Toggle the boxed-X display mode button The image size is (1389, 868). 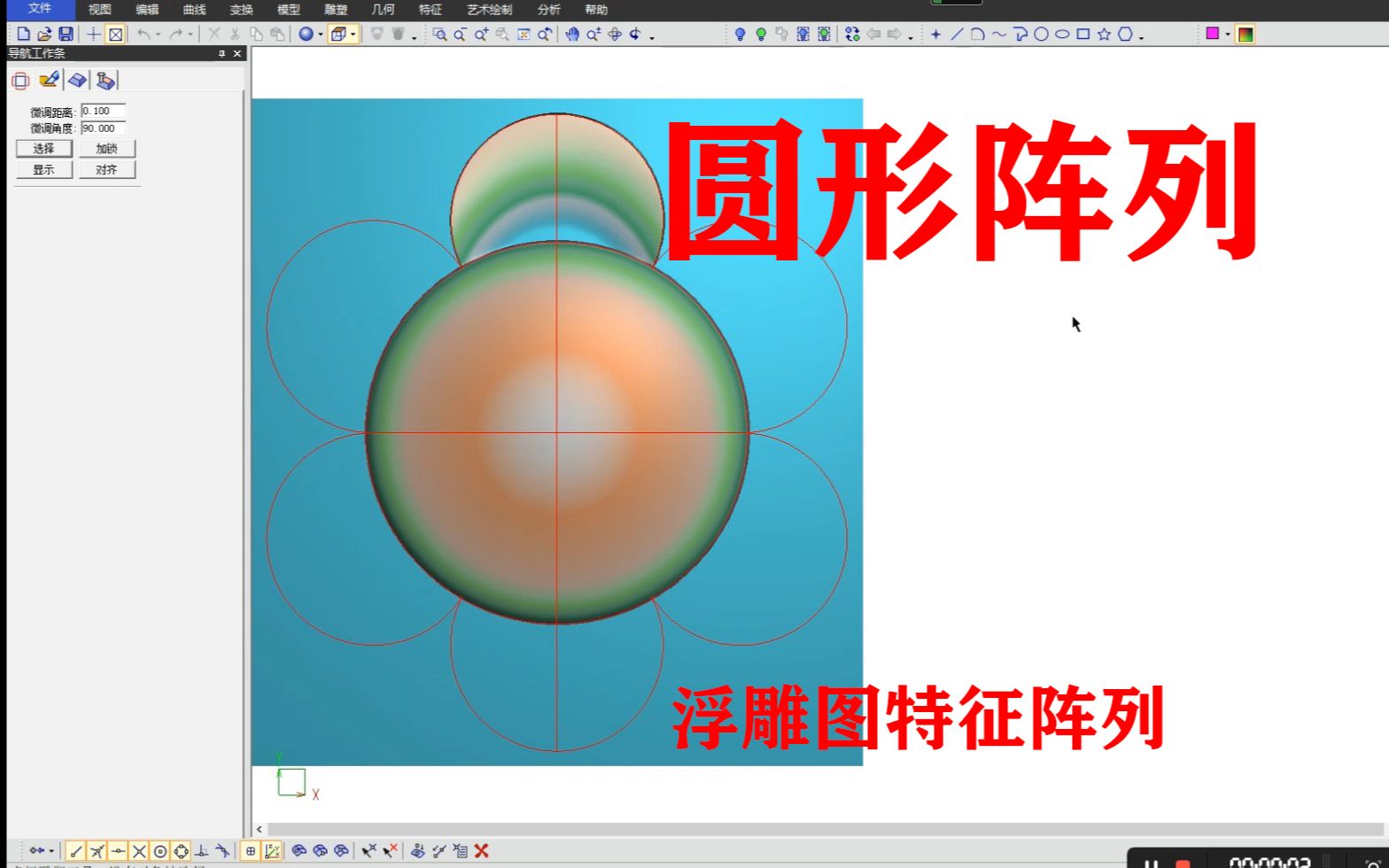tap(115, 34)
